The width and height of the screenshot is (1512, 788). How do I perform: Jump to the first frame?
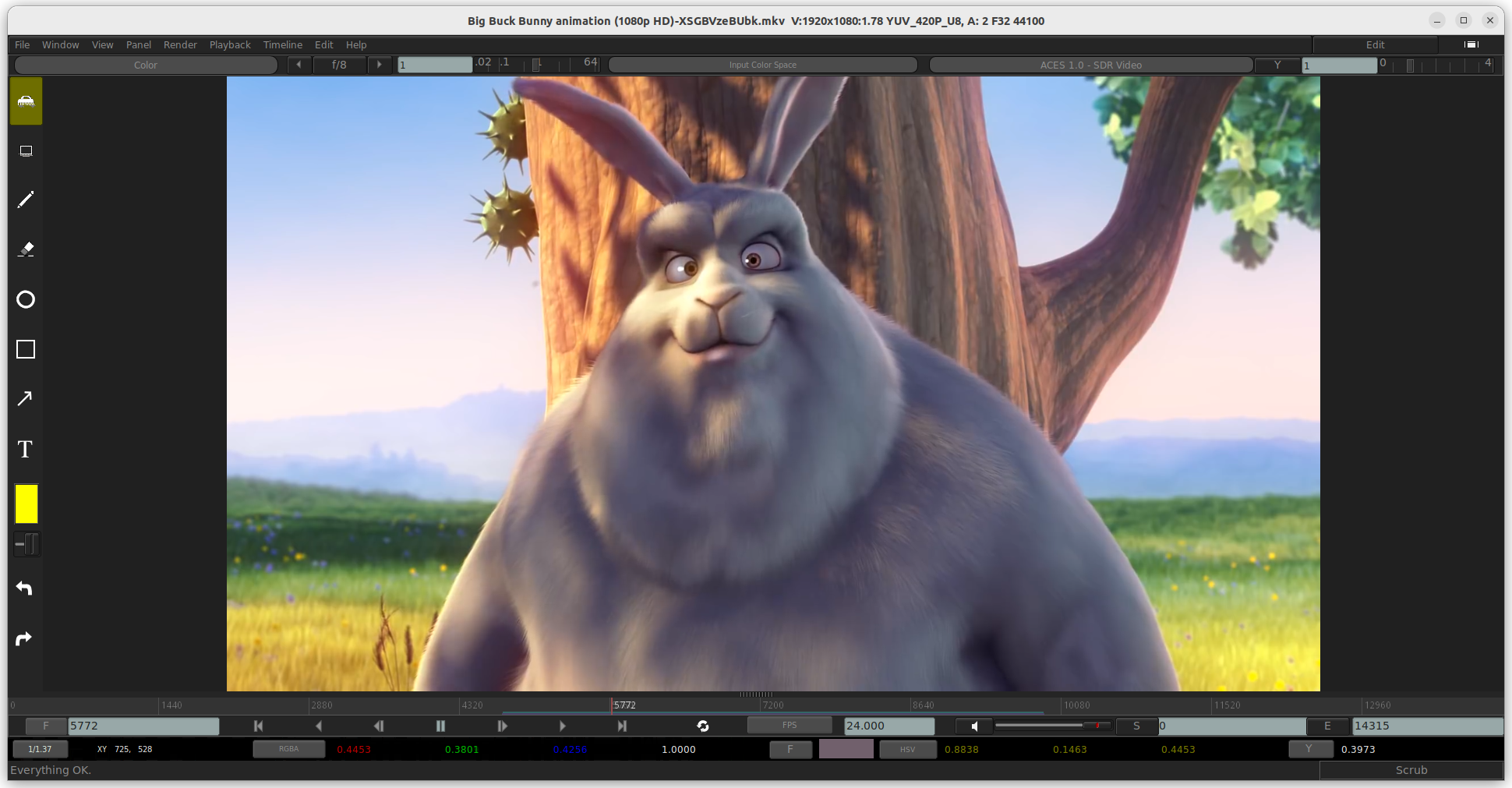pyautogui.click(x=258, y=726)
